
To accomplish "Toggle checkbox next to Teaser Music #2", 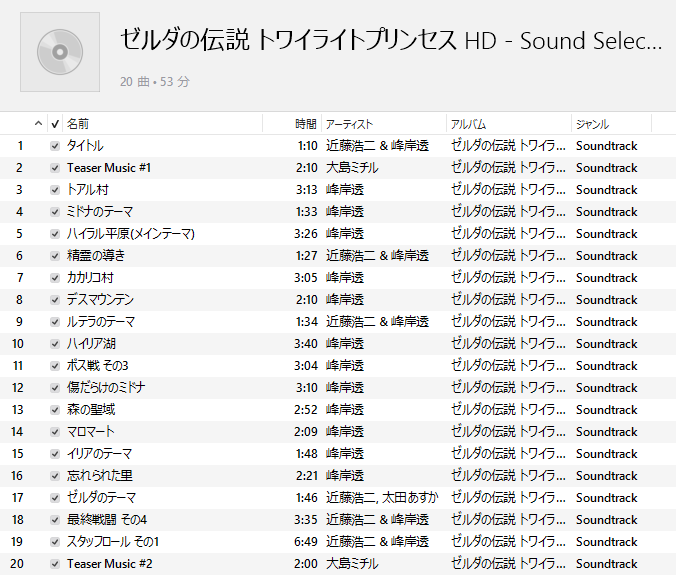I will (x=55, y=564).
